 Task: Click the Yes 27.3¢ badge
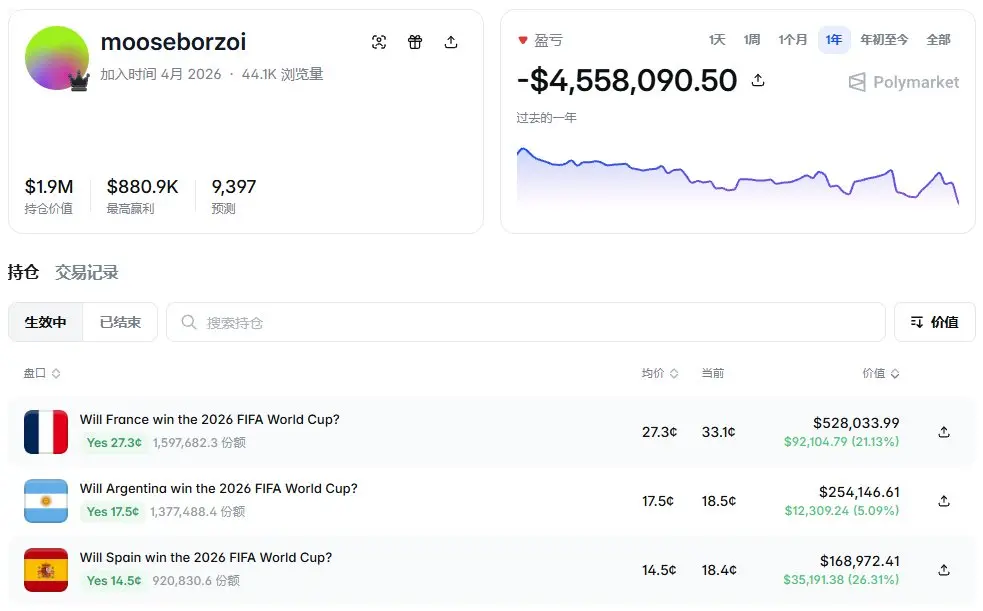(114, 442)
